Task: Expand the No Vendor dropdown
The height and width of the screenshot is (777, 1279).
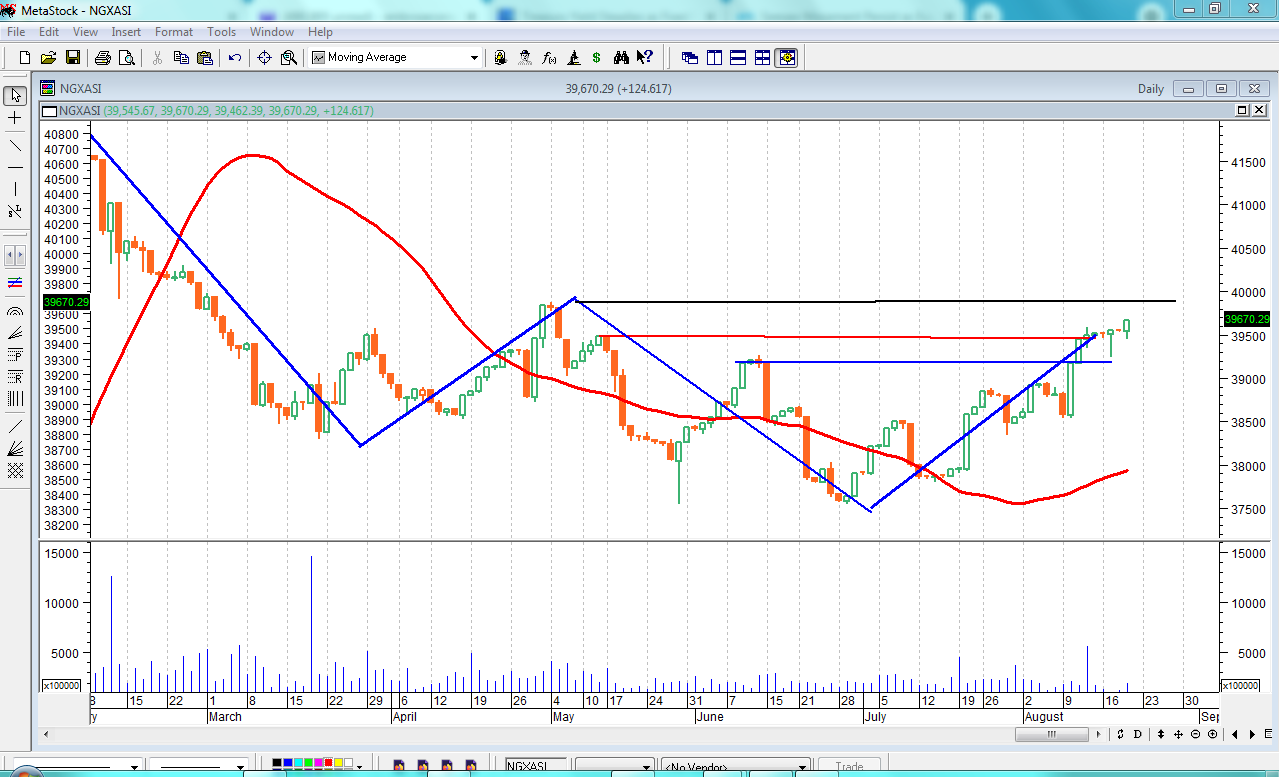Action: click(802, 767)
